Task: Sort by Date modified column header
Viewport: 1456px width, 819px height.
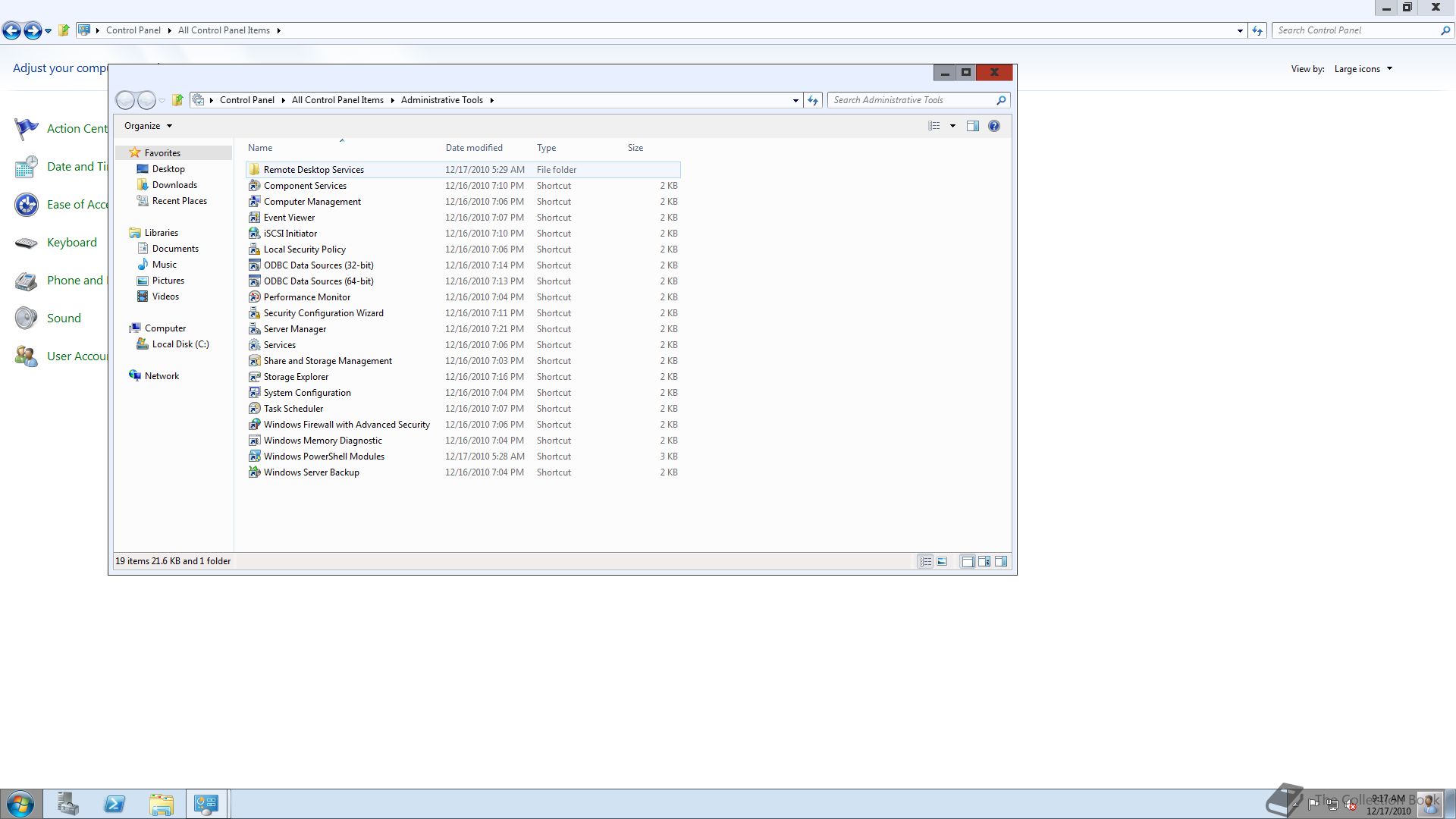Action: pos(474,148)
